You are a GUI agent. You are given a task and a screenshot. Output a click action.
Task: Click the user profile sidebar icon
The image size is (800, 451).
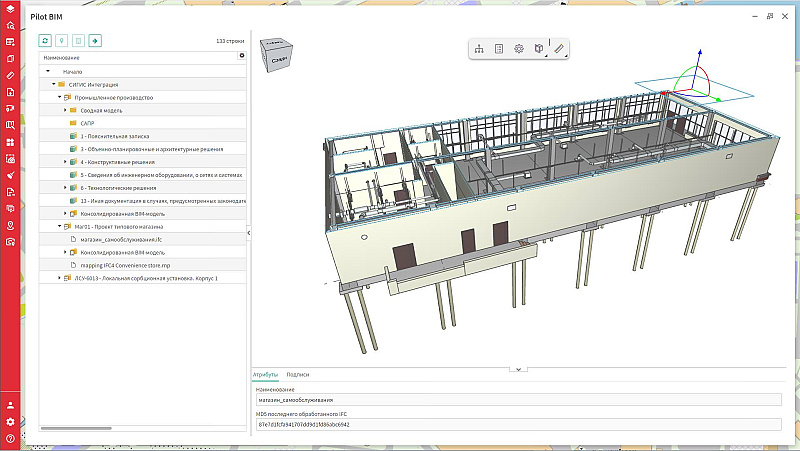(10, 405)
